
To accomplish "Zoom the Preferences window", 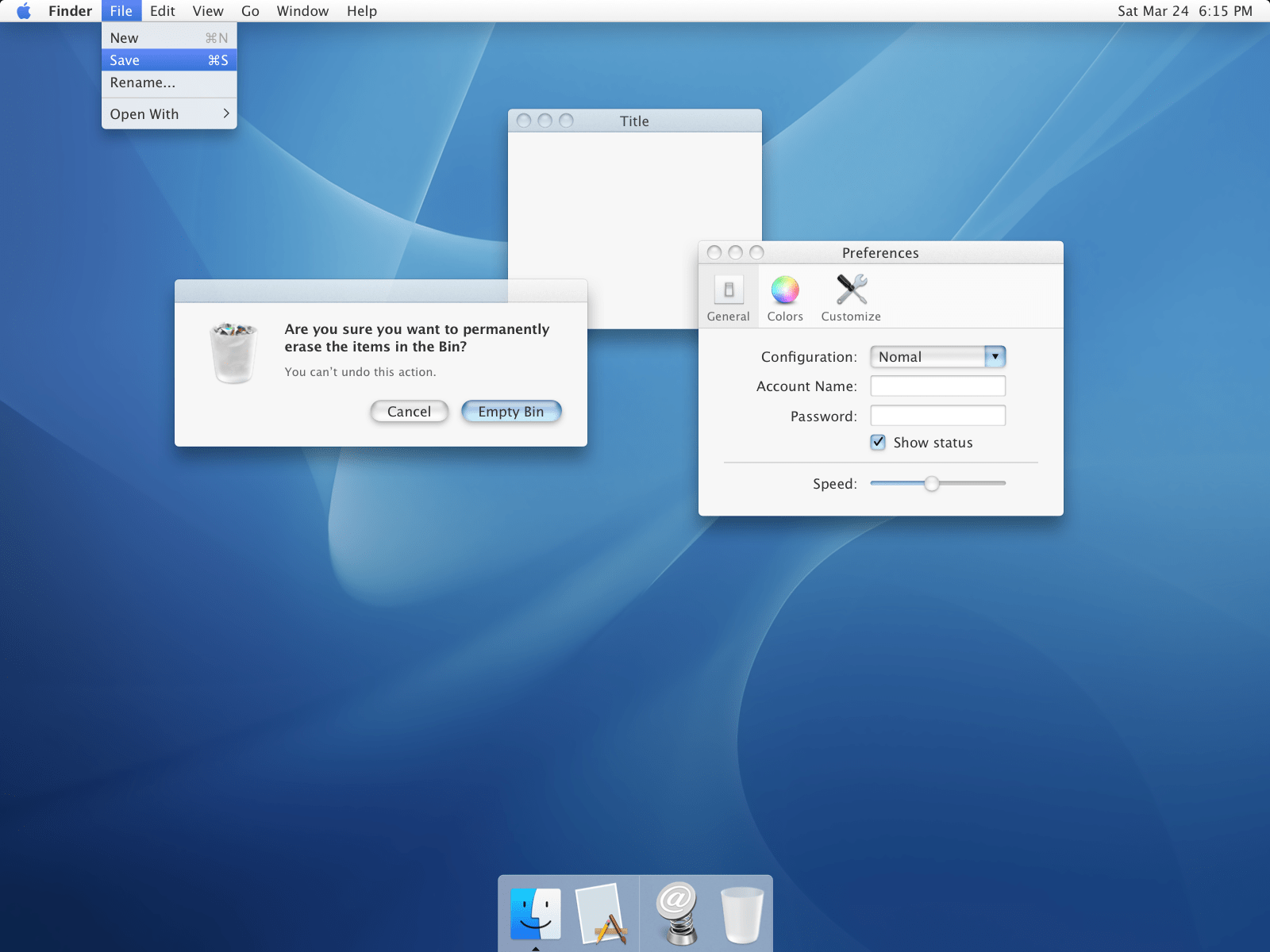I will 756,252.
